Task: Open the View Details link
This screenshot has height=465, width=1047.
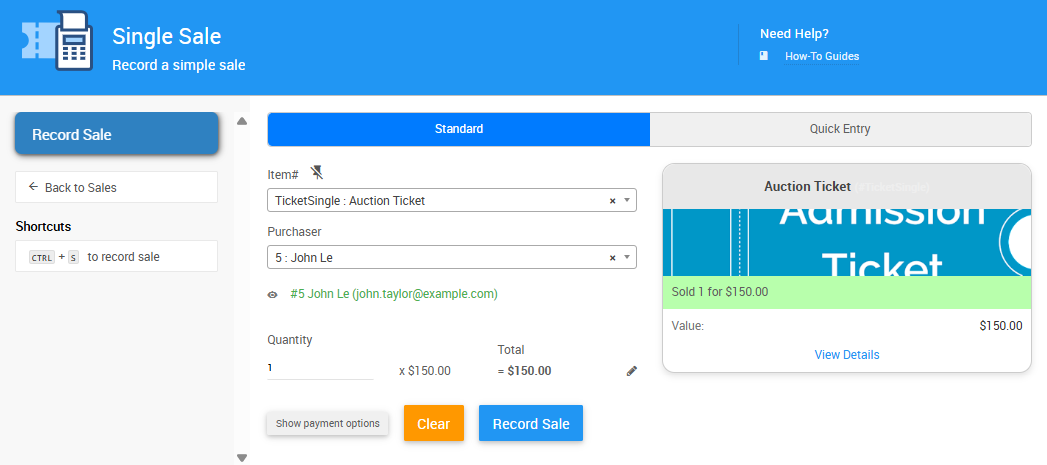Action: [x=847, y=355]
